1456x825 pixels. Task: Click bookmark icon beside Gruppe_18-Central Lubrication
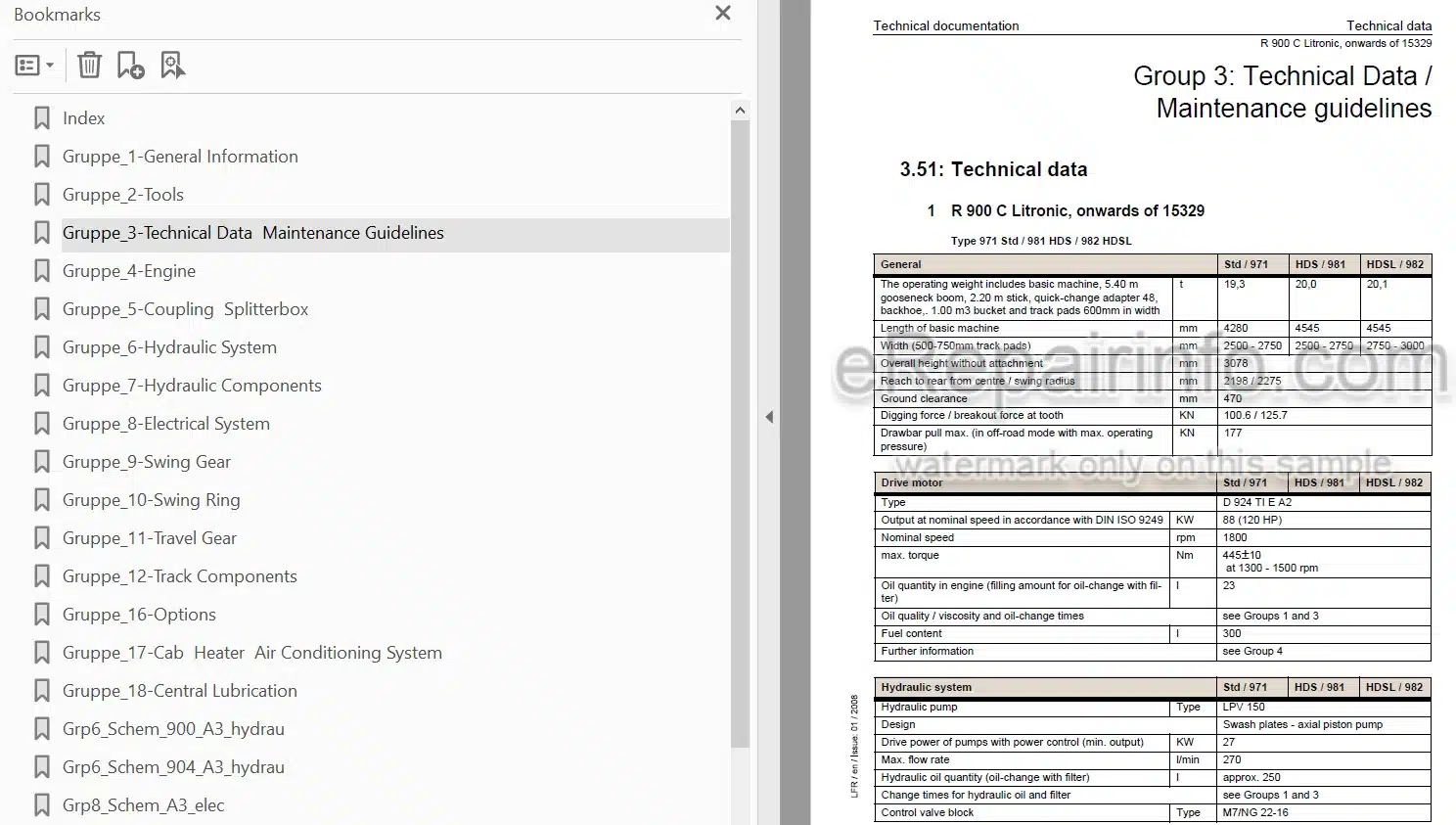[x=41, y=691]
